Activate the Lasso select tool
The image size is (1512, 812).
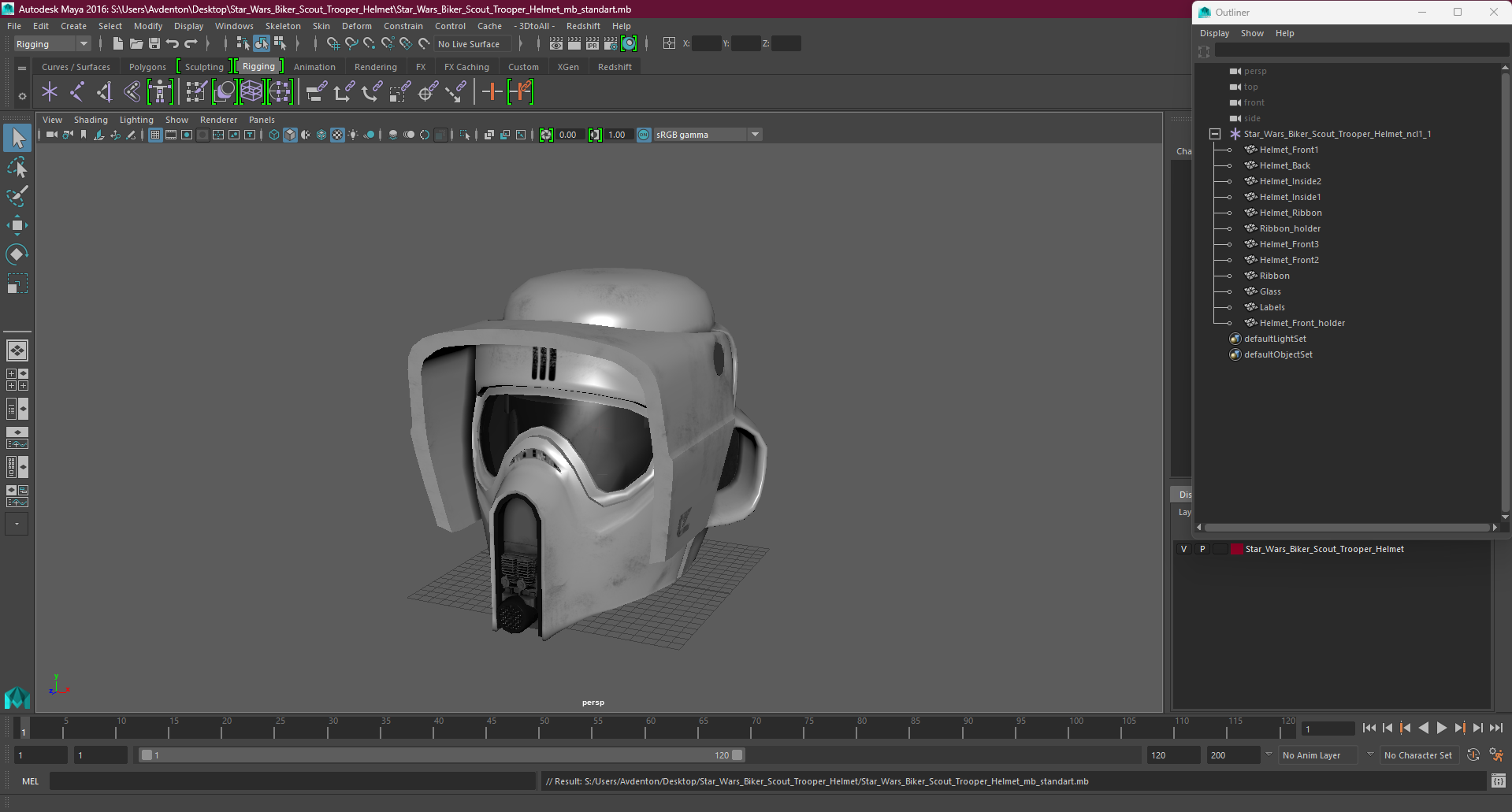coord(17,168)
